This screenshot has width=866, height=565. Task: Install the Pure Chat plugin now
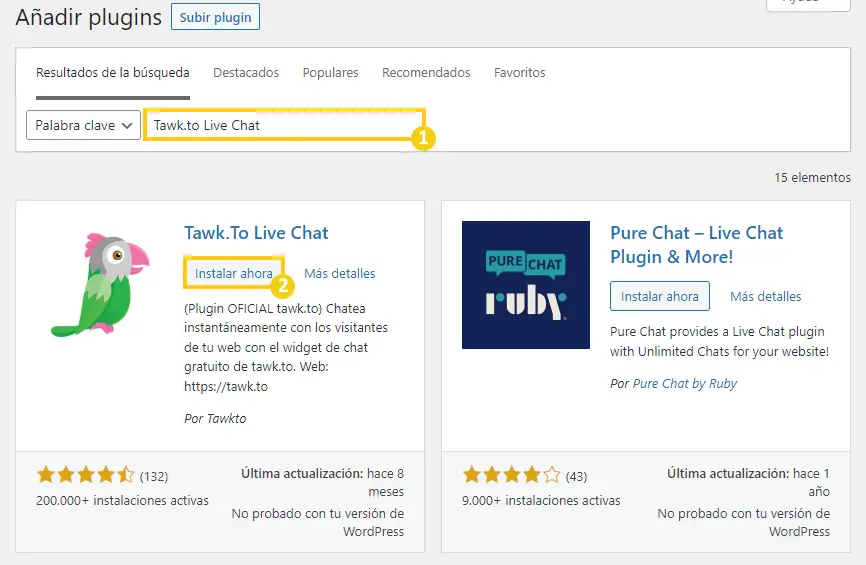659,296
